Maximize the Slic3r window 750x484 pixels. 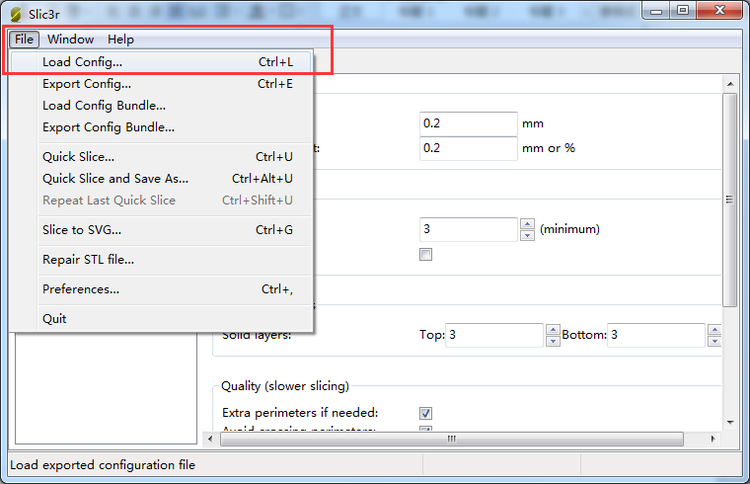tap(683, 11)
